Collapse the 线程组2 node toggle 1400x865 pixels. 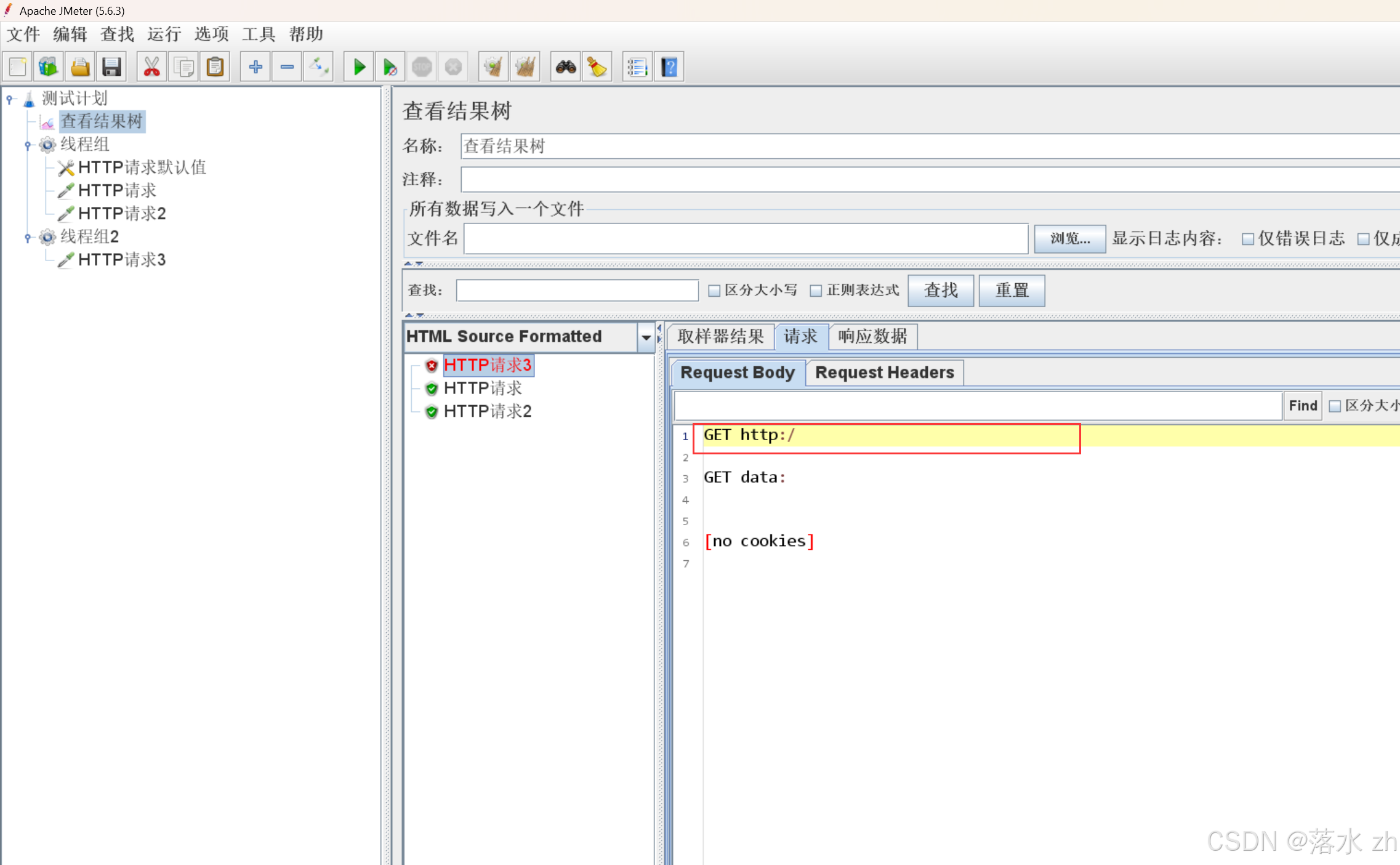[28, 237]
